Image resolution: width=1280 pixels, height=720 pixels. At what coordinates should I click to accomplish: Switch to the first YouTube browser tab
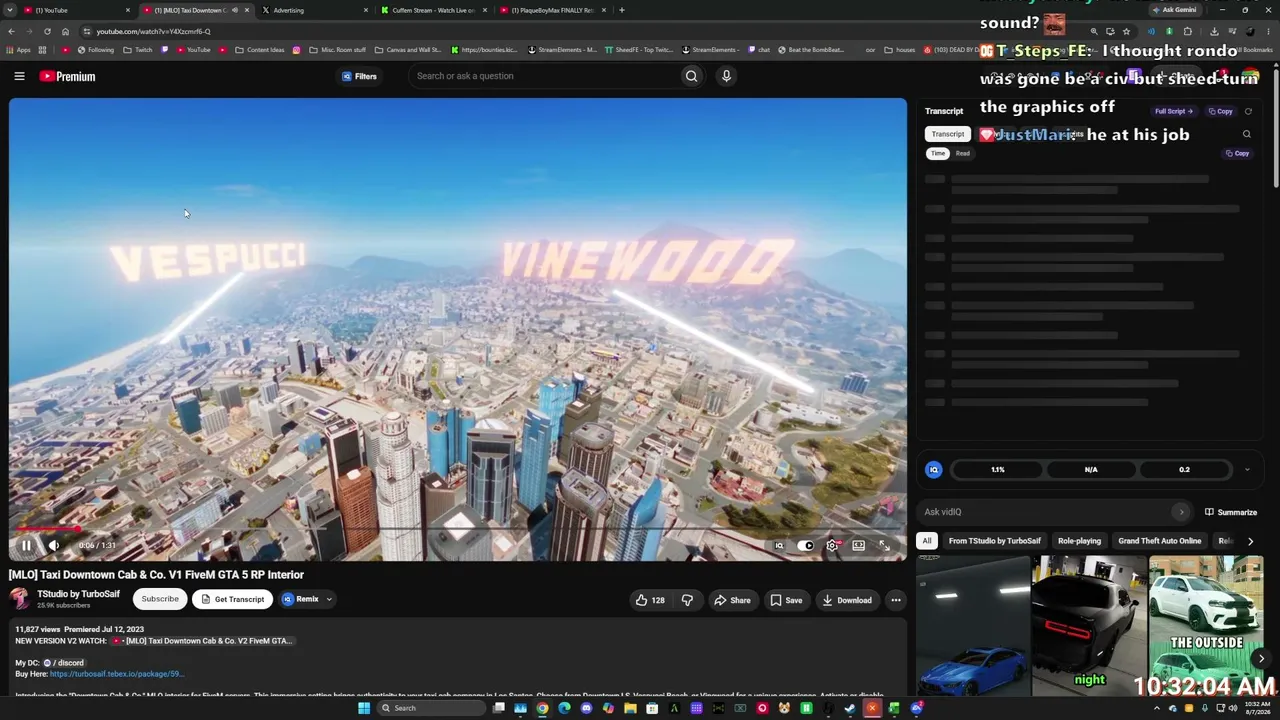78,10
